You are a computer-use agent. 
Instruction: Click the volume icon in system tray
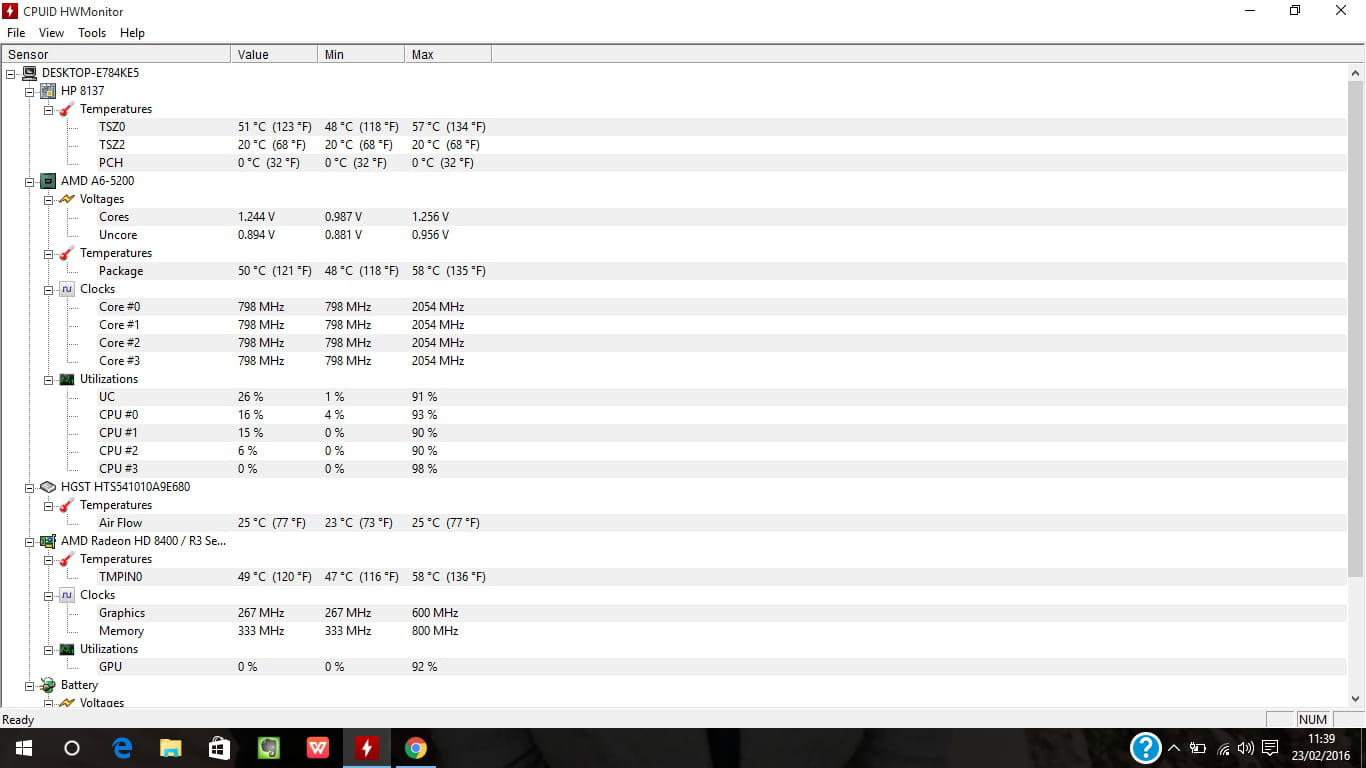point(1245,748)
